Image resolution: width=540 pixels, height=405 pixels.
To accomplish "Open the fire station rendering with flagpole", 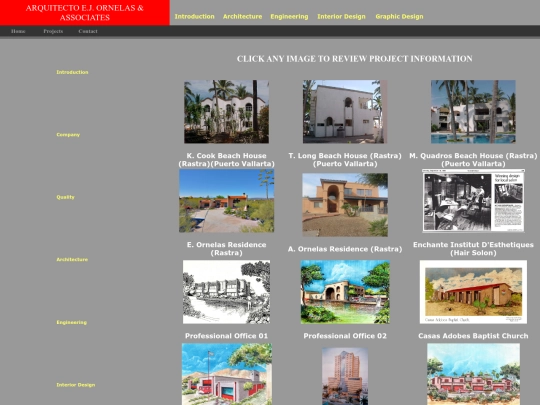I will [x=227, y=374].
